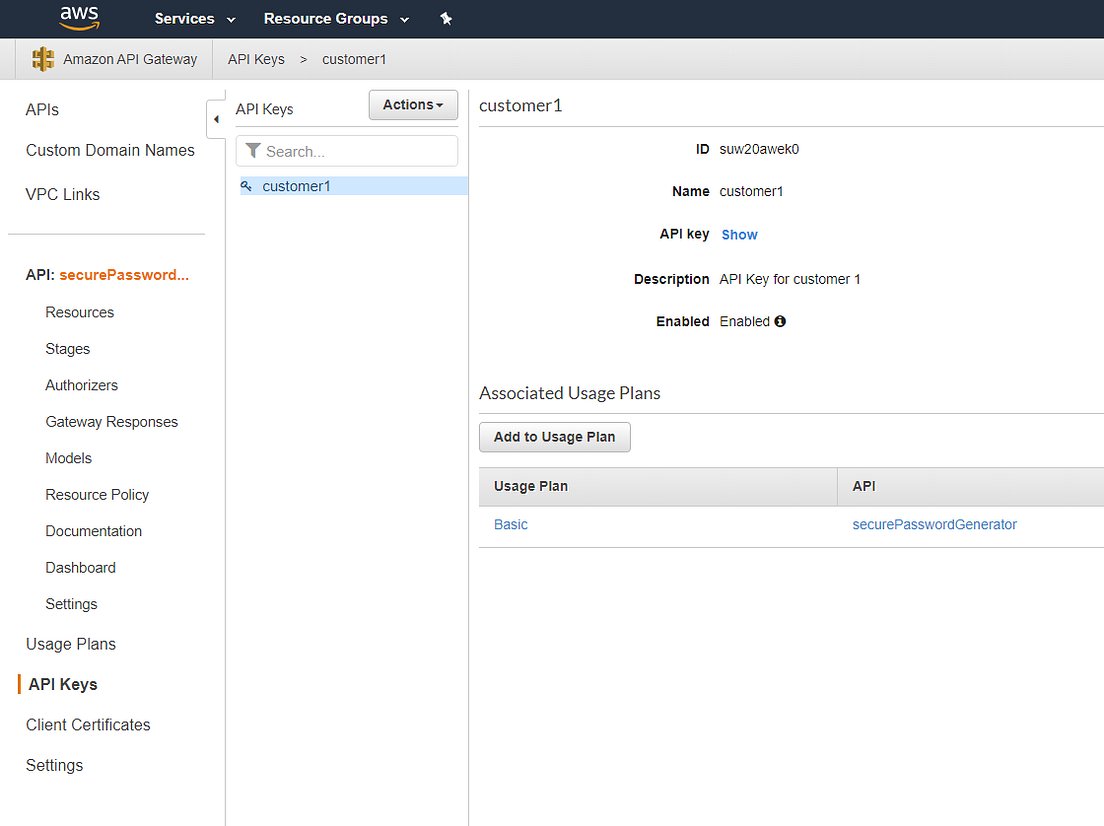Image resolution: width=1104 pixels, height=826 pixels.
Task: Open Client Certificates section
Action: (x=87, y=724)
